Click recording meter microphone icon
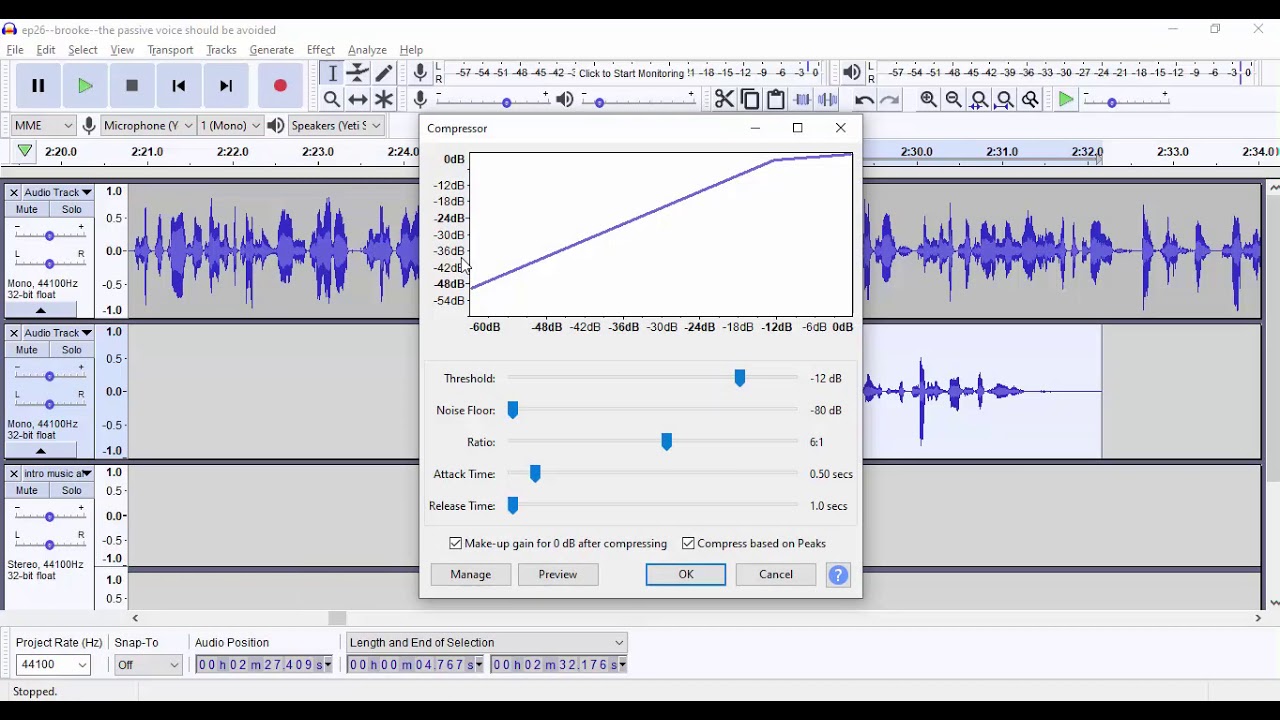 point(421,72)
